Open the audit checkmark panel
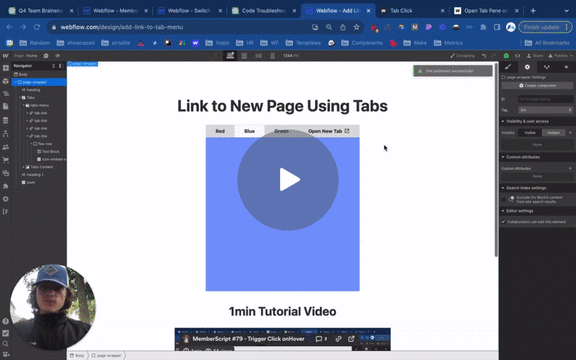This screenshot has width=576, height=360. coord(6,333)
